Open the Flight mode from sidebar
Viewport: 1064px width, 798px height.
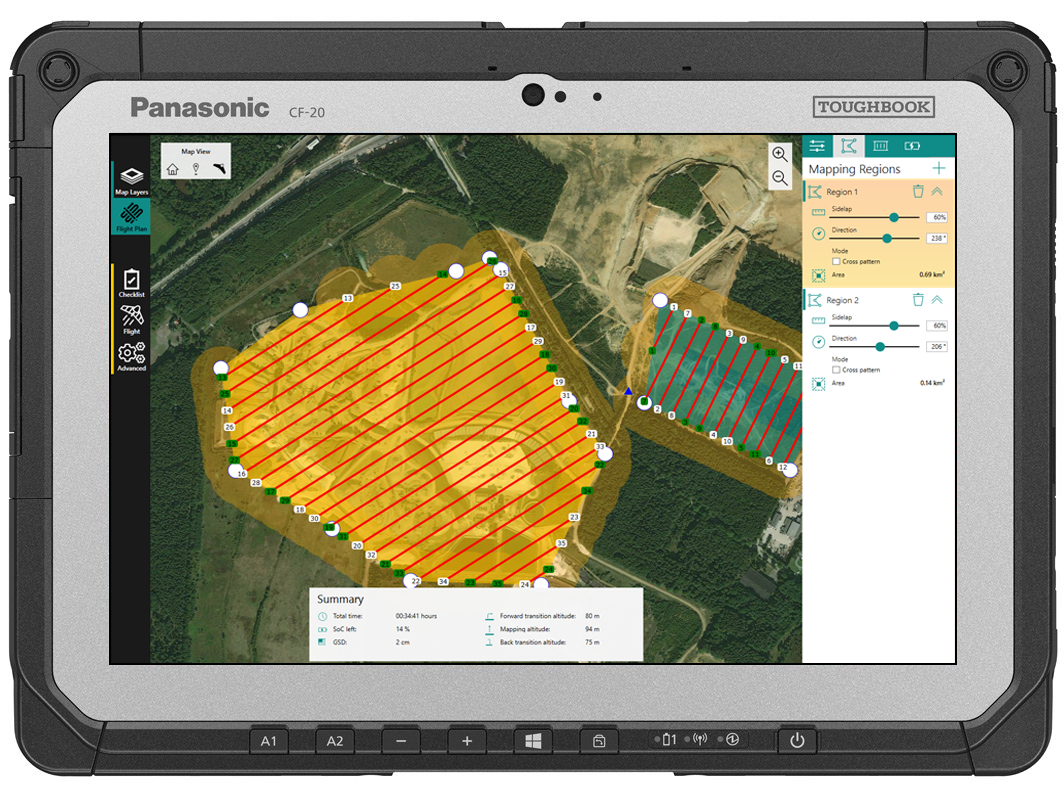pyautogui.click(x=131, y=320)
